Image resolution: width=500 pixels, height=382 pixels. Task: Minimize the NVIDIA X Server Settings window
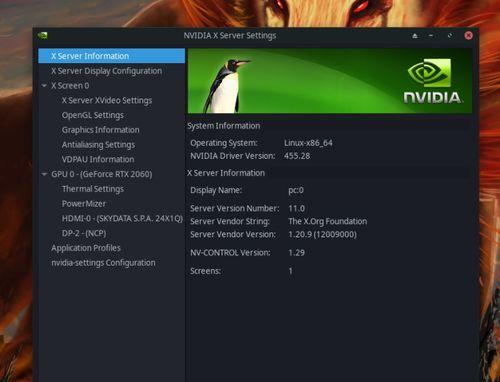(x=431, y=36)
